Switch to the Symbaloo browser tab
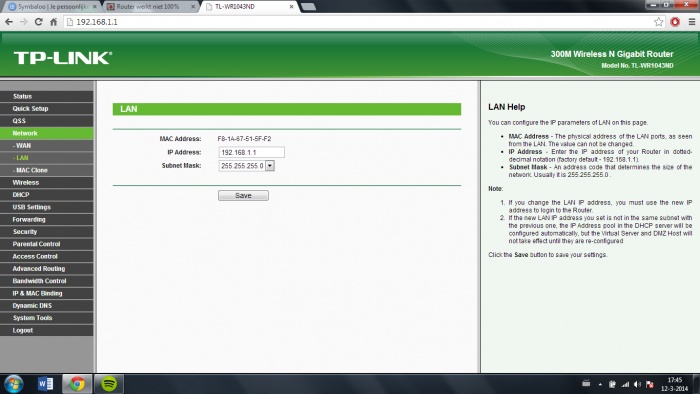The width and height of the screenshot is (700, 394). [51, 7]
